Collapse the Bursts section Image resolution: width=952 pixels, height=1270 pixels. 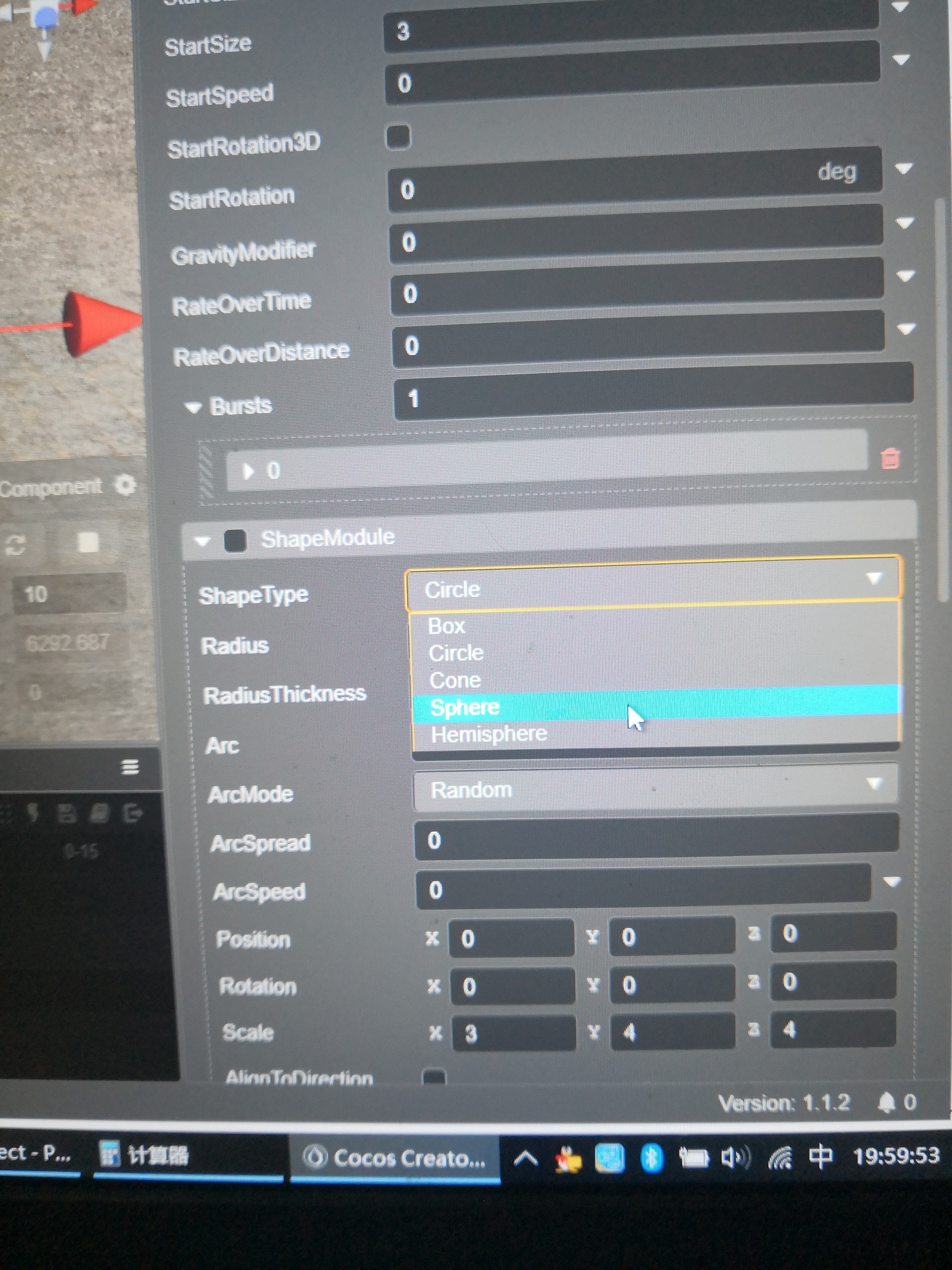[x=193, y=408]
